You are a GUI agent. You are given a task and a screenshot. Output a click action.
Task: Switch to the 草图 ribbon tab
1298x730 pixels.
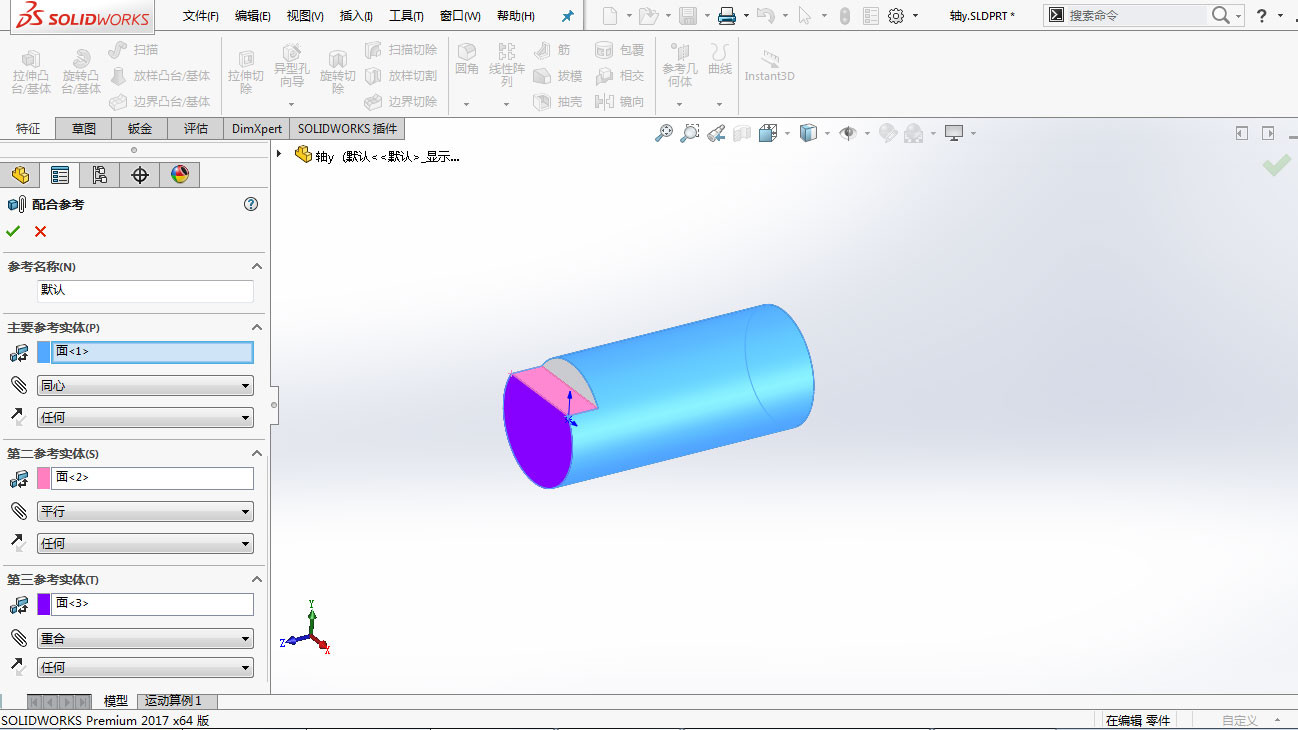(x=84, y=128)
